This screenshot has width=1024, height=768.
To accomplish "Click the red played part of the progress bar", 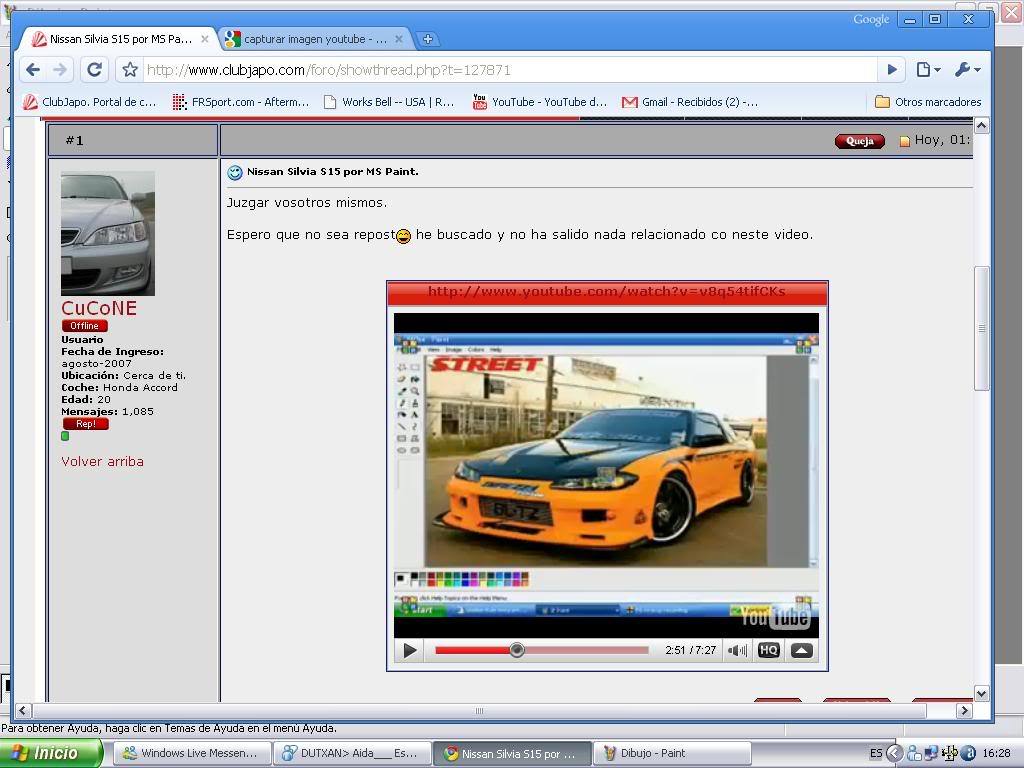I will point(473,650).
